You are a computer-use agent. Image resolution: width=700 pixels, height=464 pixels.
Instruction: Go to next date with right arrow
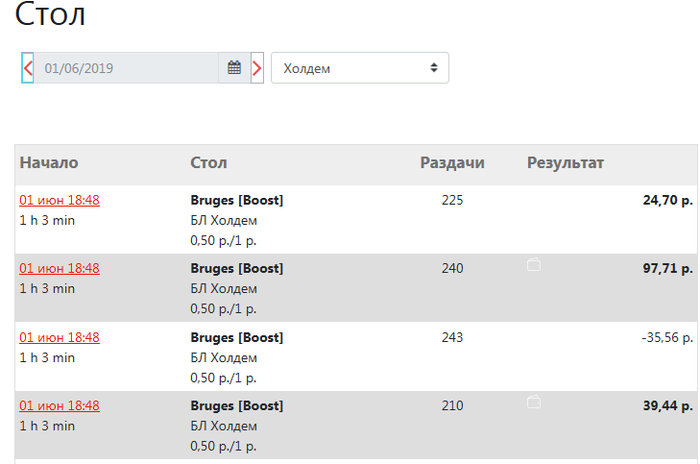tap(257, 68)
